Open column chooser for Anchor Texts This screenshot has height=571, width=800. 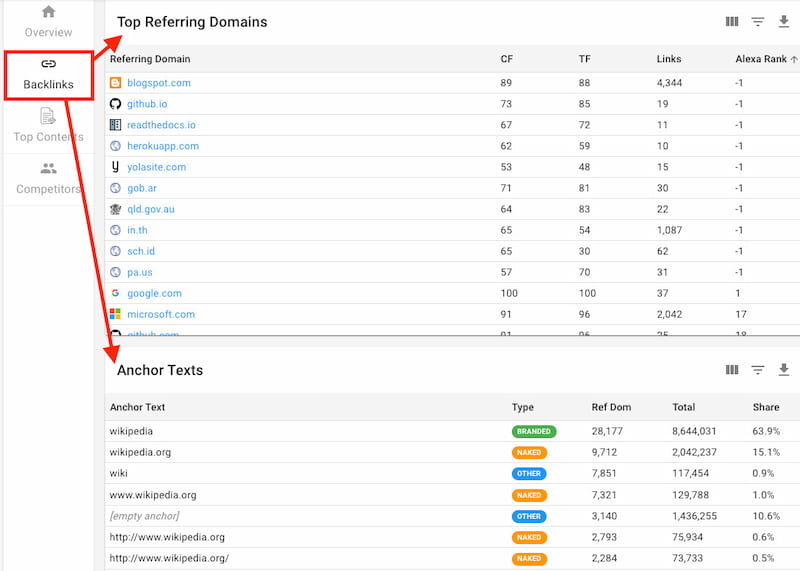[732, 369]
